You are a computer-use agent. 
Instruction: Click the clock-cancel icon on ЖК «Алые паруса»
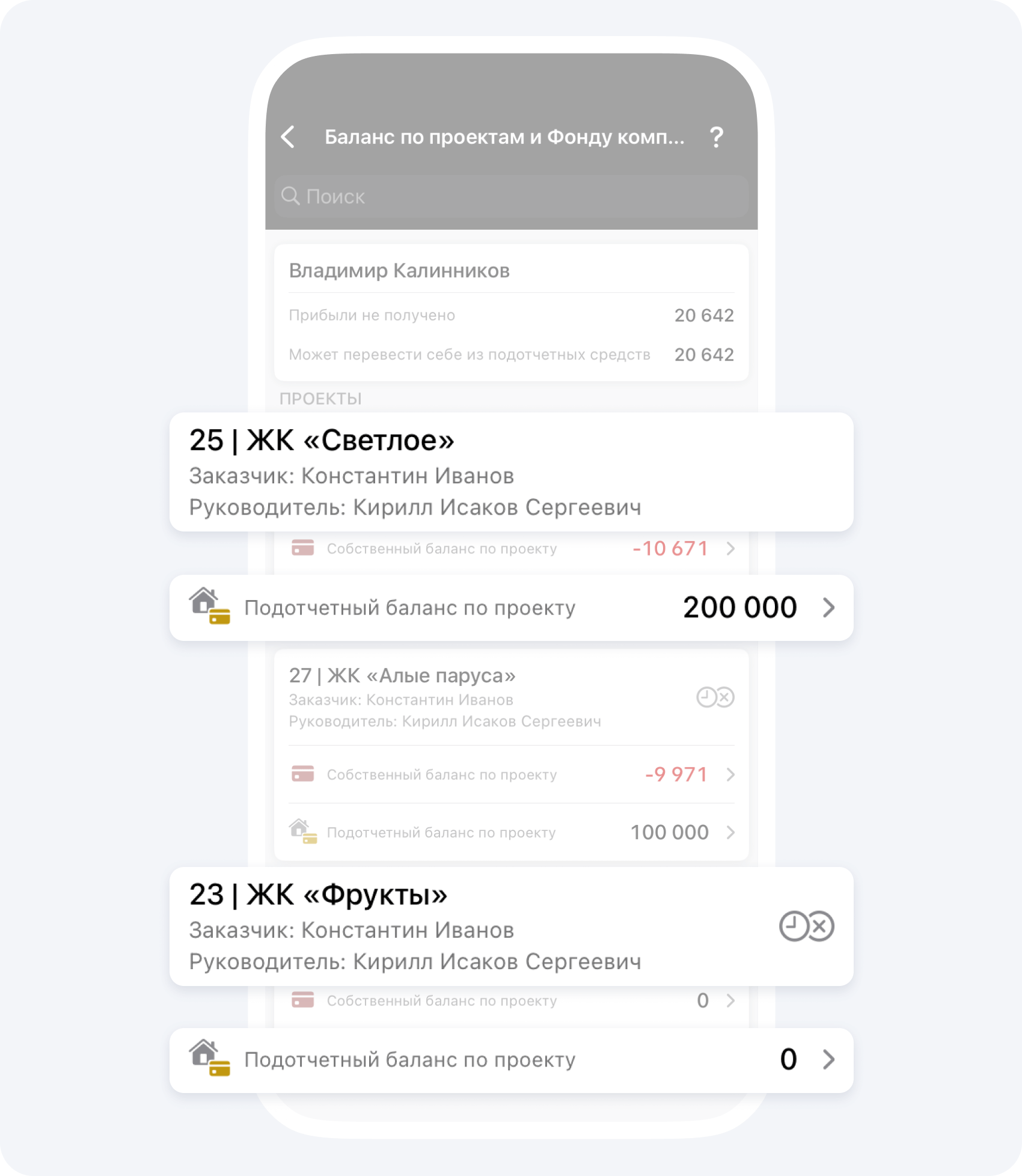point(715,697)
